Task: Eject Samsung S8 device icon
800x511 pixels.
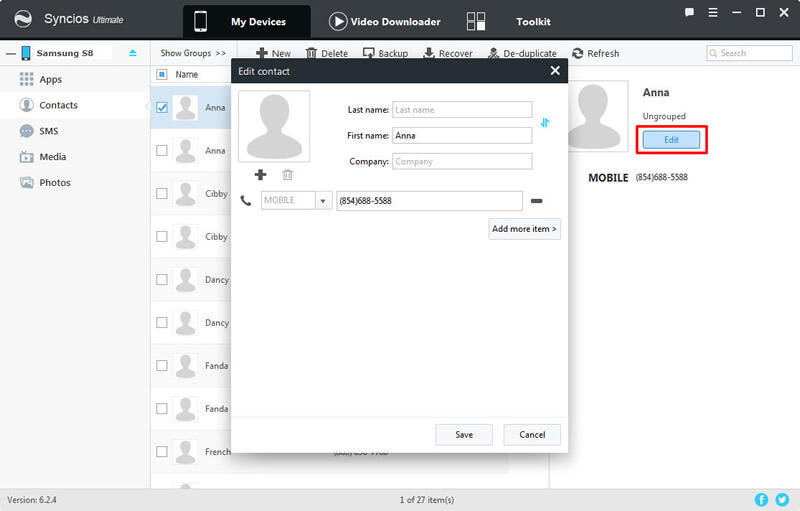Action: pyautogui.click(x=133, y=53)
